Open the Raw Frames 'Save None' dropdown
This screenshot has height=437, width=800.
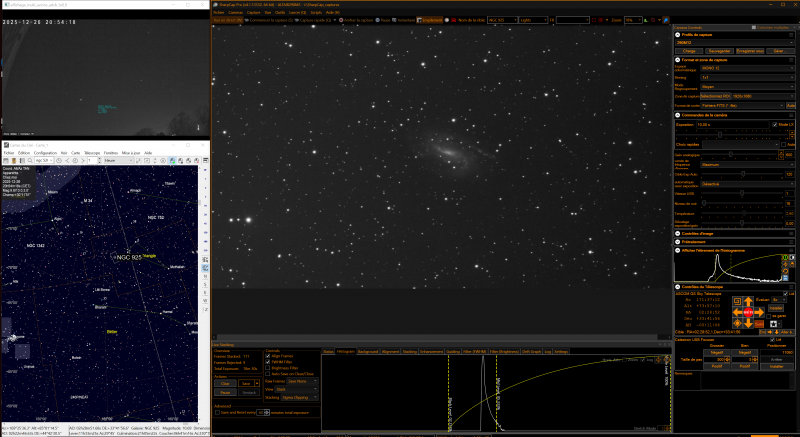303,381
